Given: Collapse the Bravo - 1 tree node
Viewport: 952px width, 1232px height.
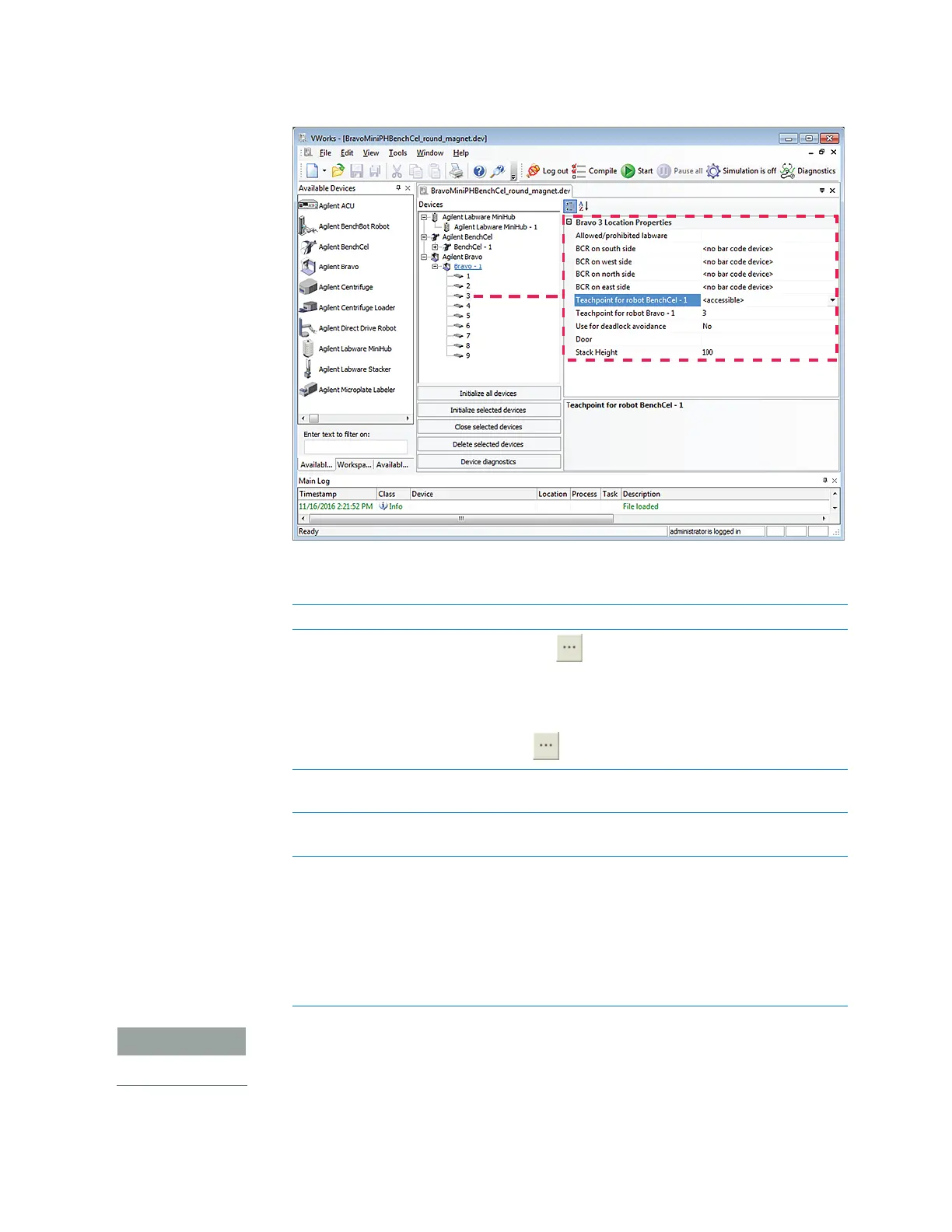Looking at the screenshot, I should point(435,267).
